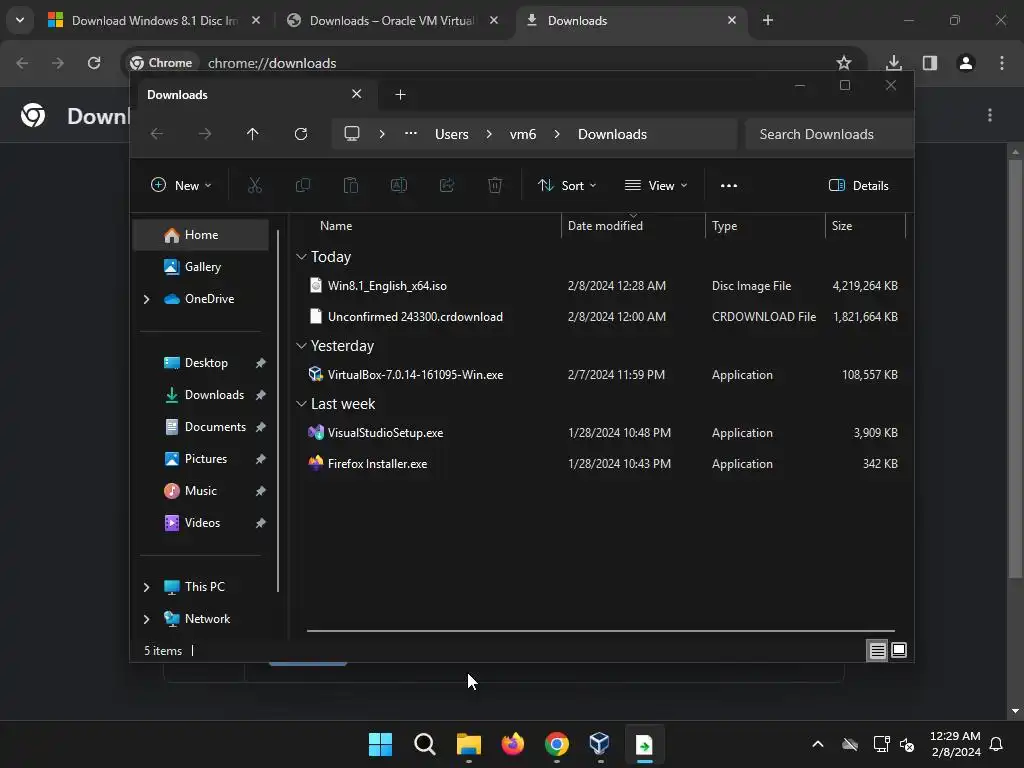1024x768 pixels.
Task: Expand This PC in navigation pane
Action: (146, 587)
